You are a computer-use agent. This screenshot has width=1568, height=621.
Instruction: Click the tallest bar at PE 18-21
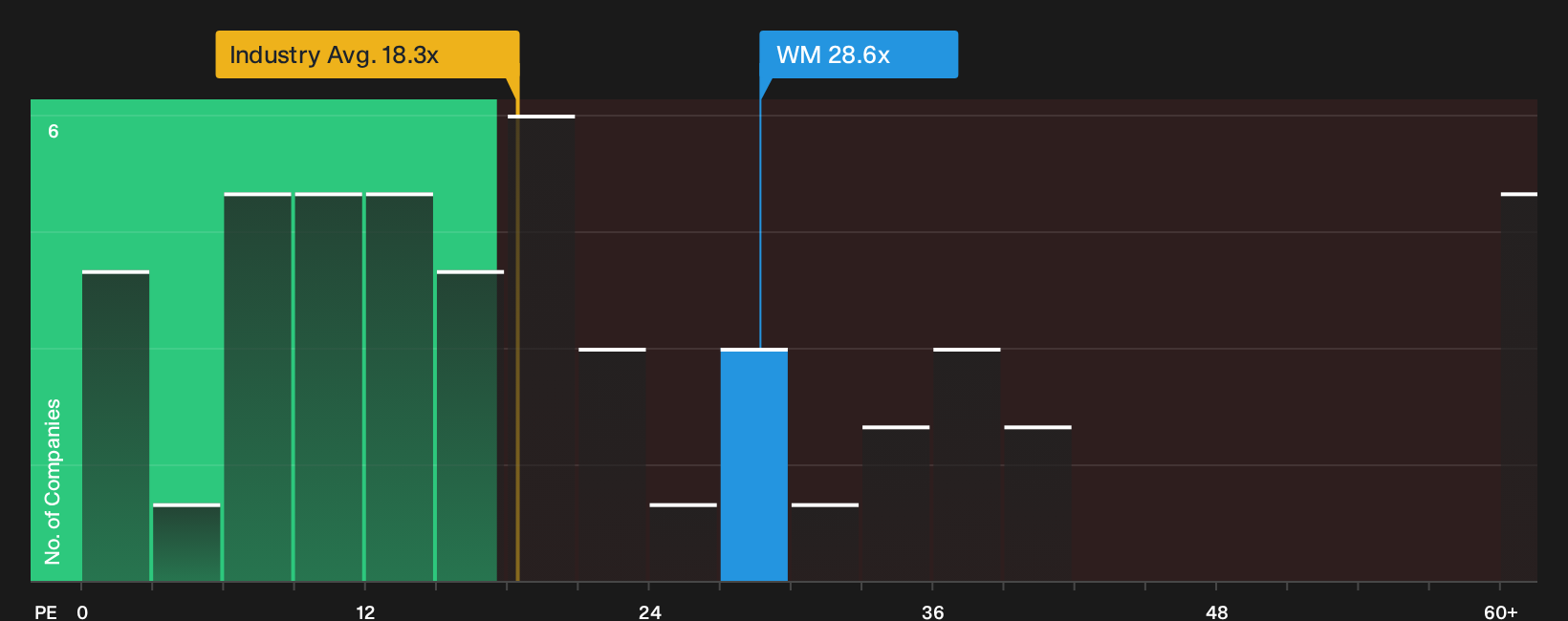[x=541, y=348]
